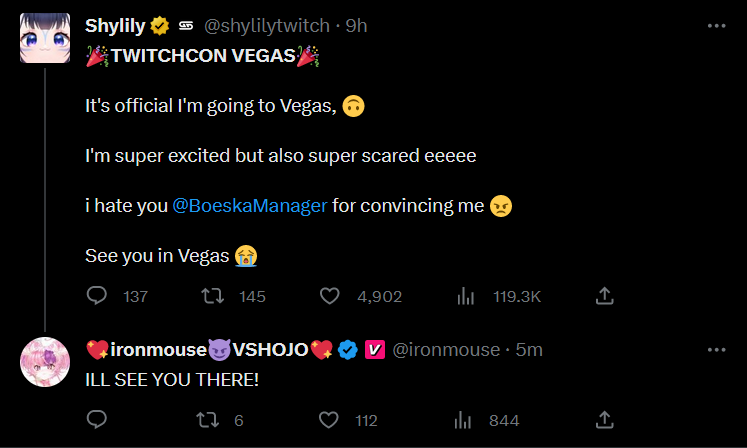Image resolution: width=747 pixels, height=448 pixels.
Task: Click the @ironmouse handle
Action: (x=447, y=349)
